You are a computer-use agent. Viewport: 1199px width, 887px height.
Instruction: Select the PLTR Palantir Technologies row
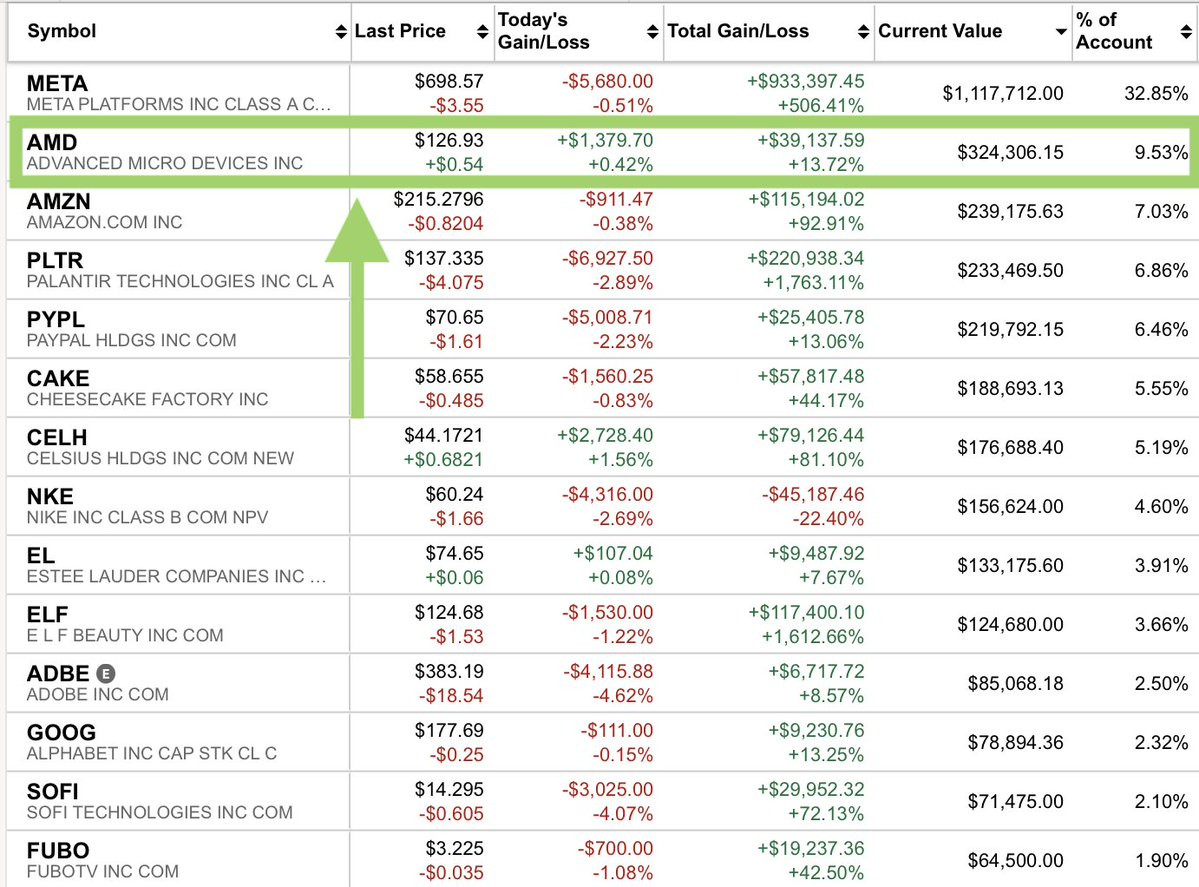click(x=598, y=270)
